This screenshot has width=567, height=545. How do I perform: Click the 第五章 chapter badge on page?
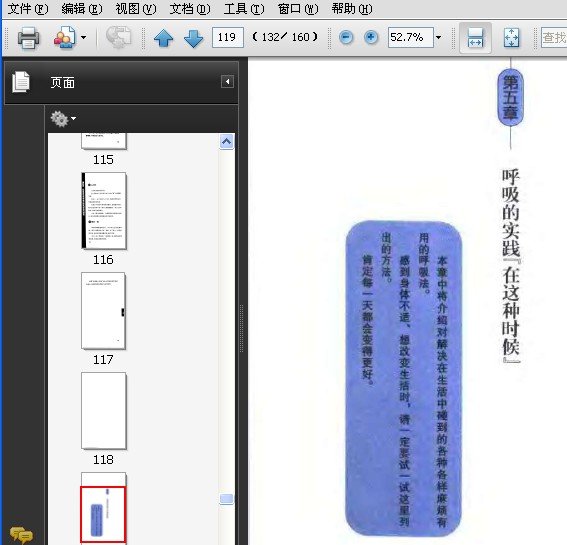click(x=510, y=98)
